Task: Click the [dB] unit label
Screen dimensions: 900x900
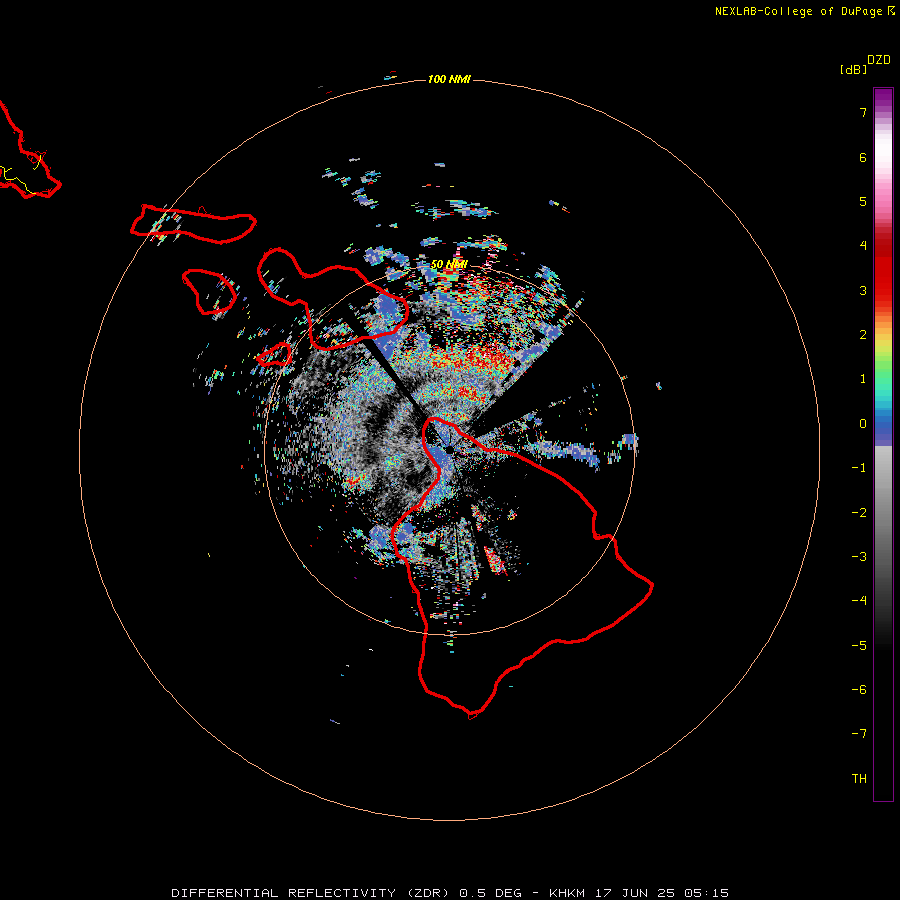Action: [x=853, y=69]
